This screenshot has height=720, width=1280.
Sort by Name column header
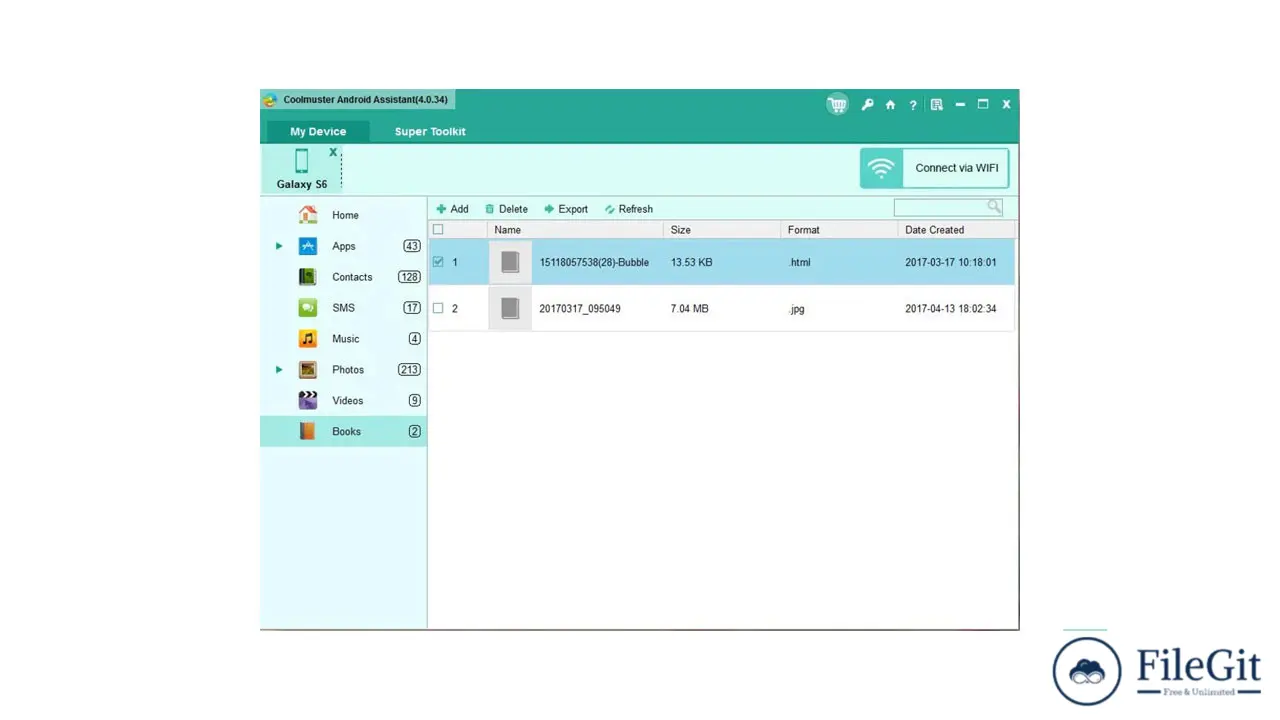point(575,230)
